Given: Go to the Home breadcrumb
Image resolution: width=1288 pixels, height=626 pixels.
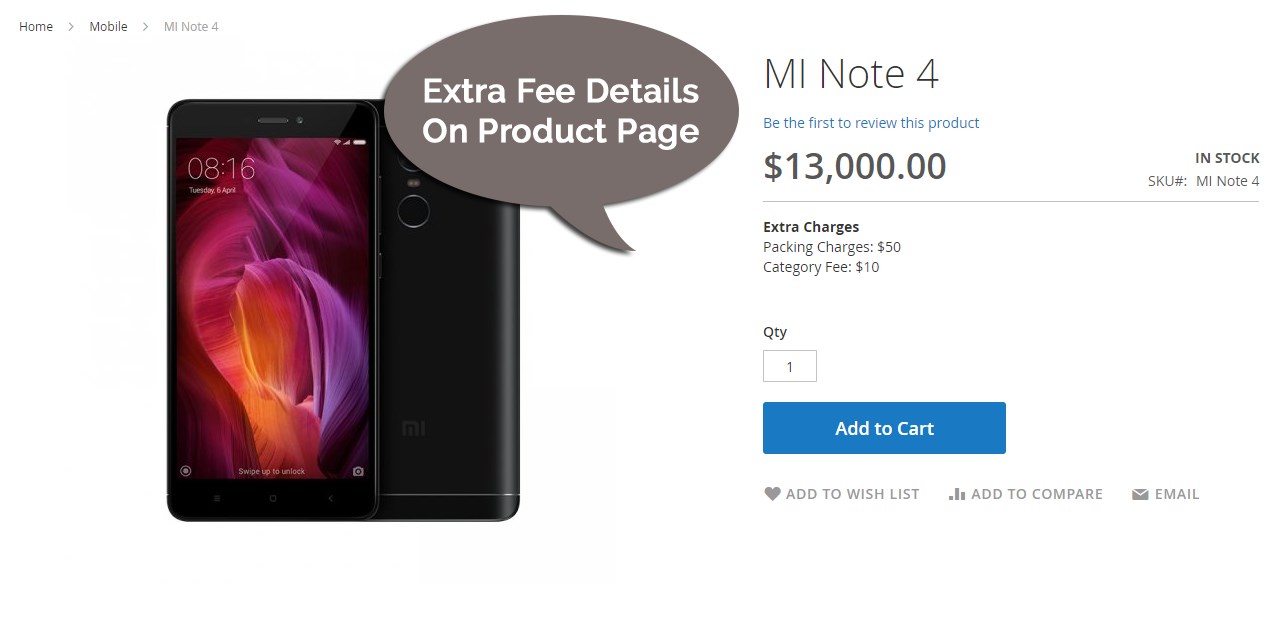Looking at the screenshot, I should (36, 27).
